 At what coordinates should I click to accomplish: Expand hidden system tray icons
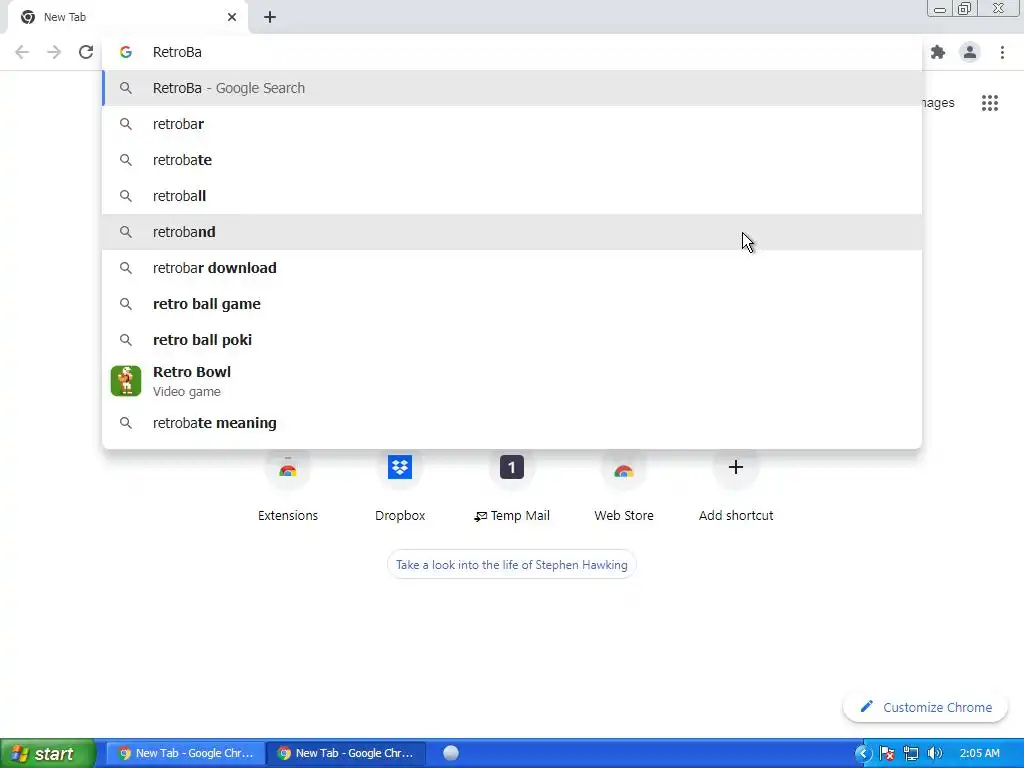(863, 754)
